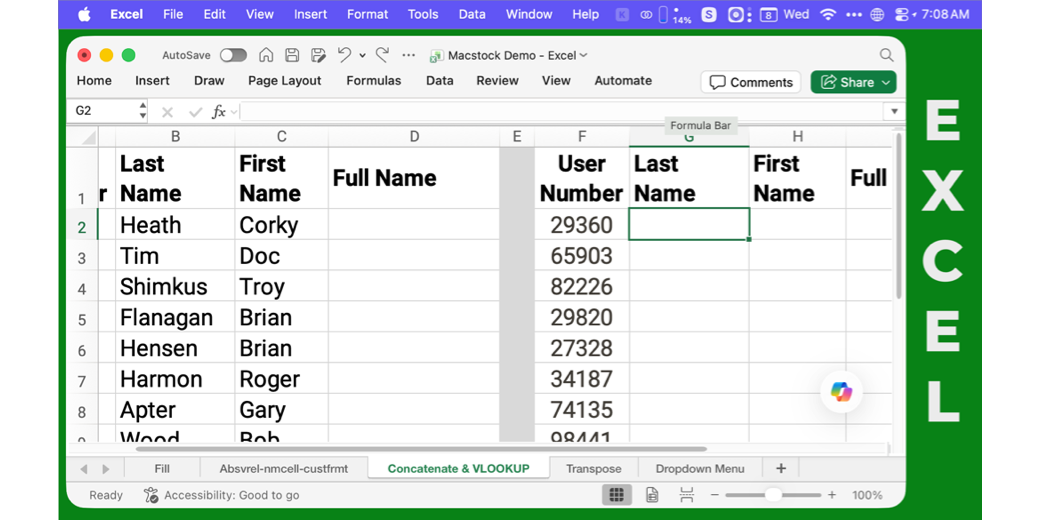
Task: Select the cell containing Corky
Action: tap(281, 225)
